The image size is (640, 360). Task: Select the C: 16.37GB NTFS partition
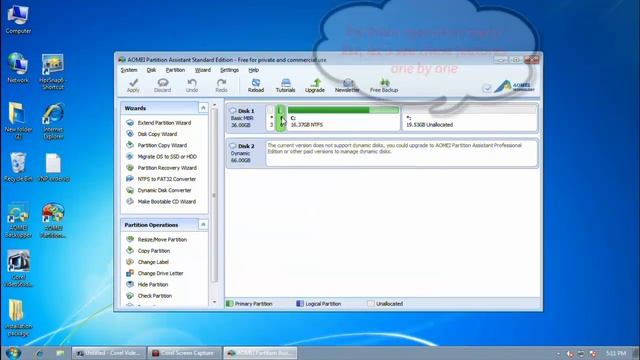coord(343,118)
